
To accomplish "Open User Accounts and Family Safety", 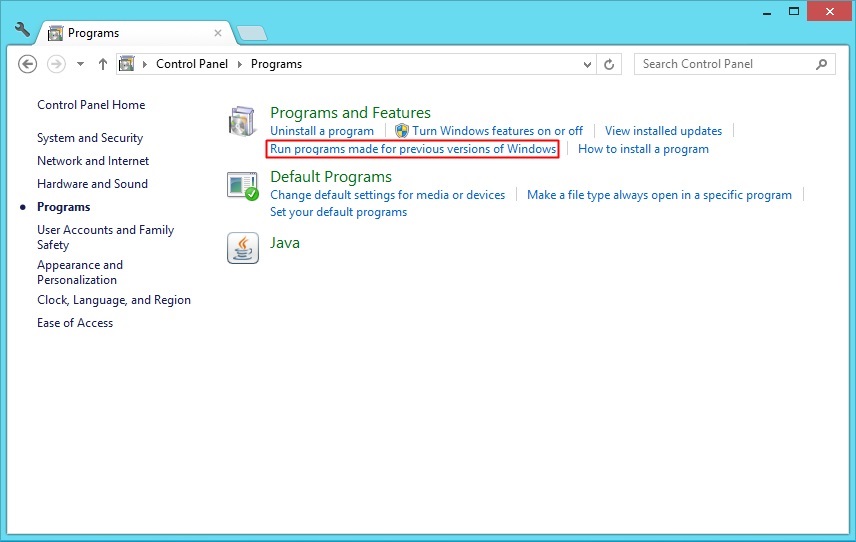I will pos(105,237).
